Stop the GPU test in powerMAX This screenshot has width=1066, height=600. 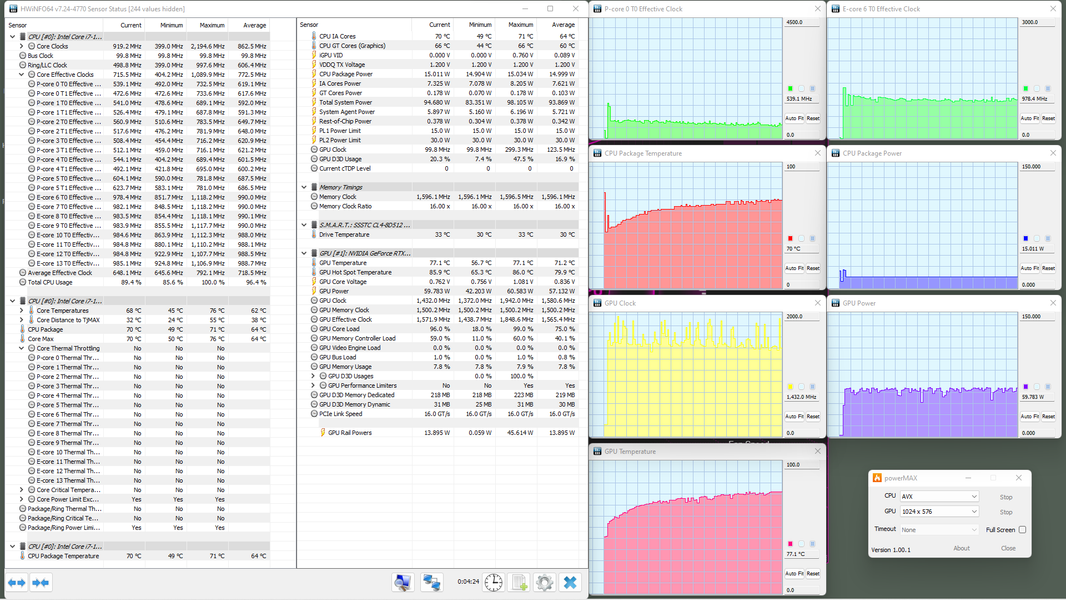(x=1006, y=512)
